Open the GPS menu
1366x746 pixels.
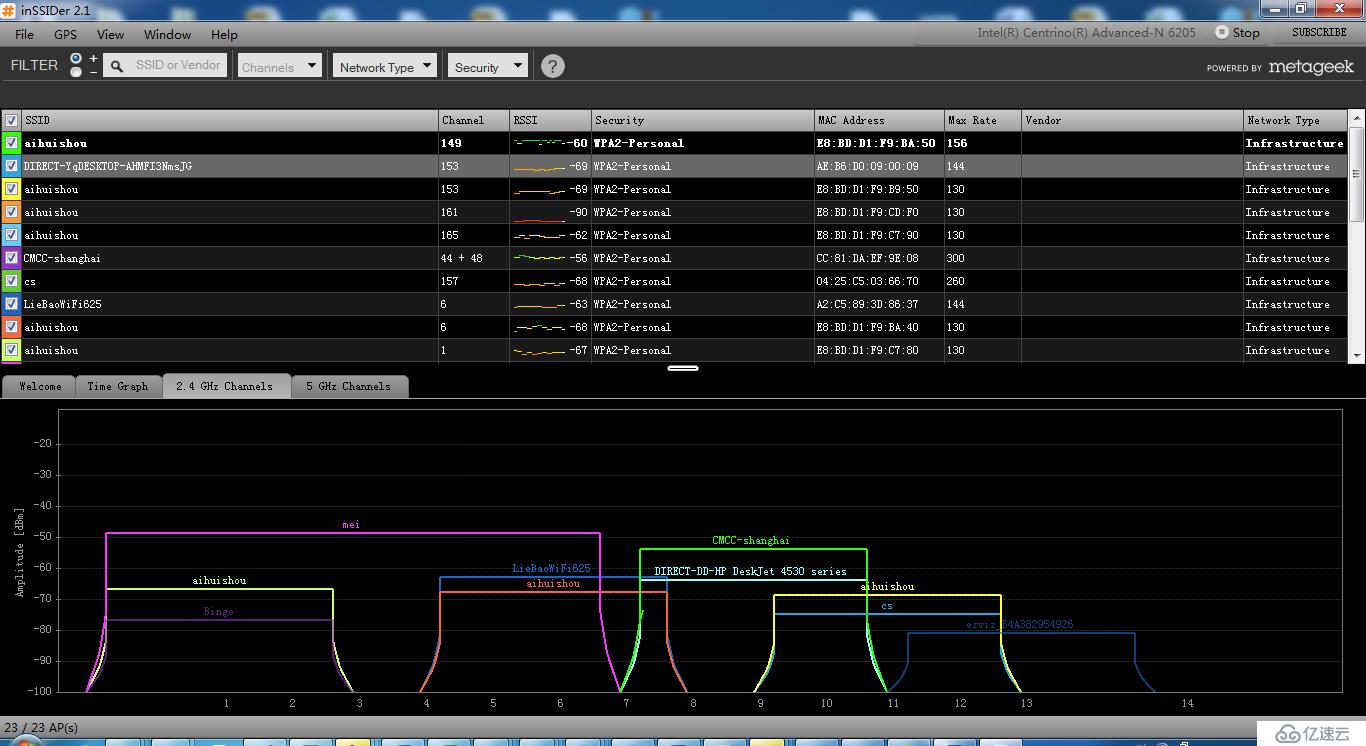[65, 34]
